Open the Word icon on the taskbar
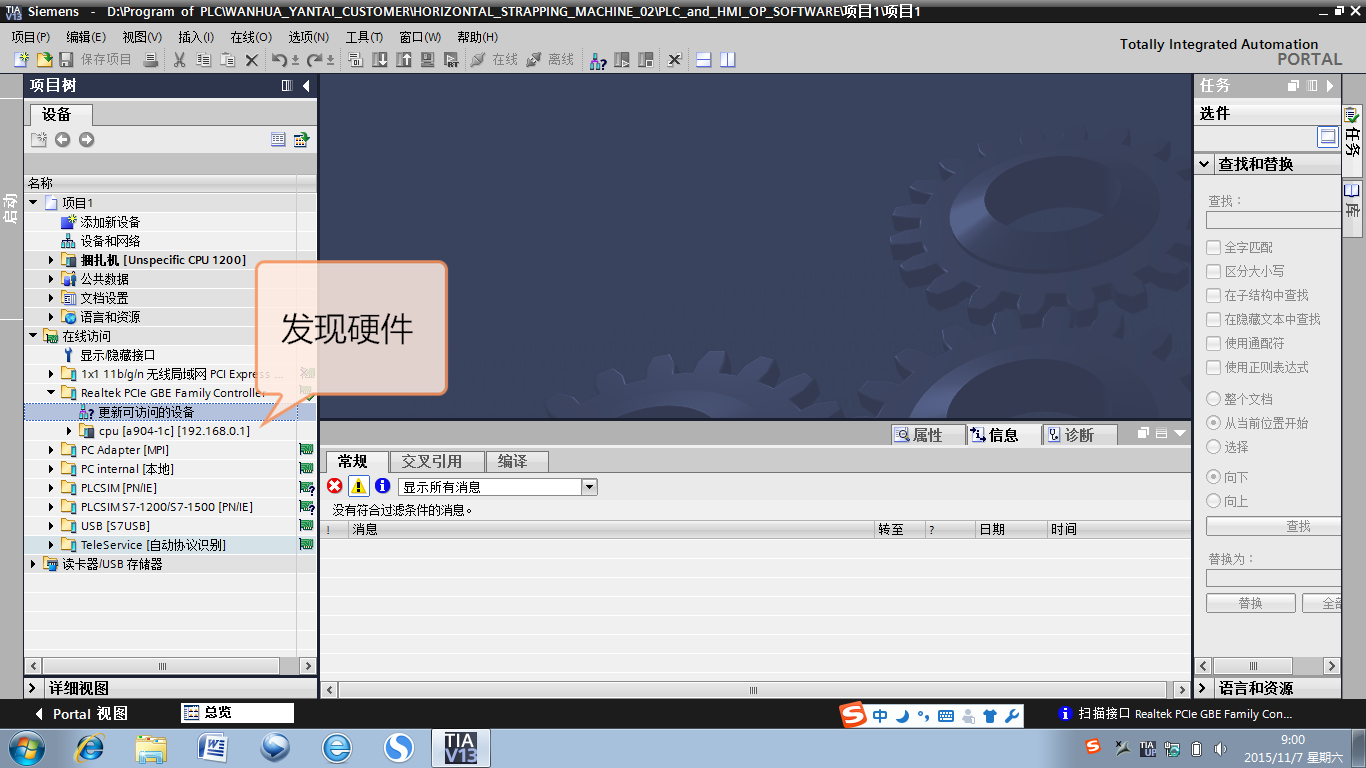 coord(213,747)
